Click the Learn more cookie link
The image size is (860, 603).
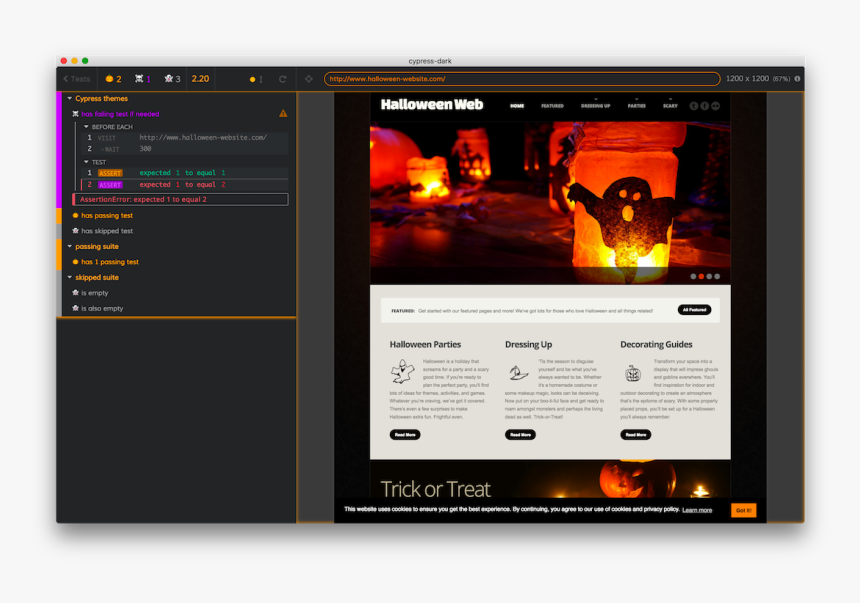pos(697,510)
